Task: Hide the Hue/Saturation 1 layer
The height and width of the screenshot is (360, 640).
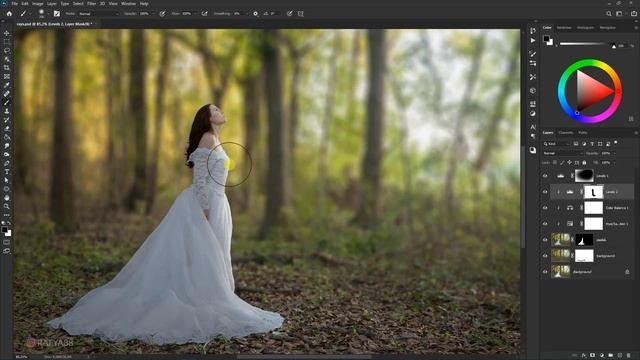Action: click(x=545, y=224)
